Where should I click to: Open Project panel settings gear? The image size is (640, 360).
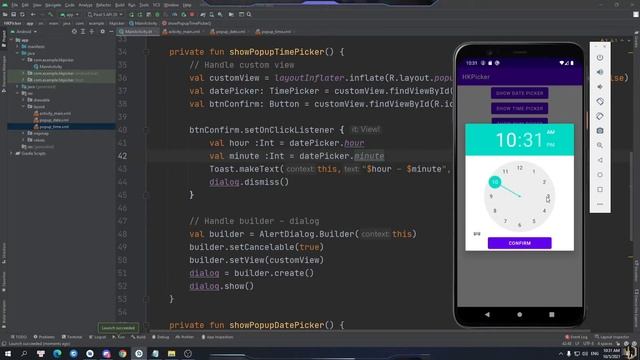[102, 31]
